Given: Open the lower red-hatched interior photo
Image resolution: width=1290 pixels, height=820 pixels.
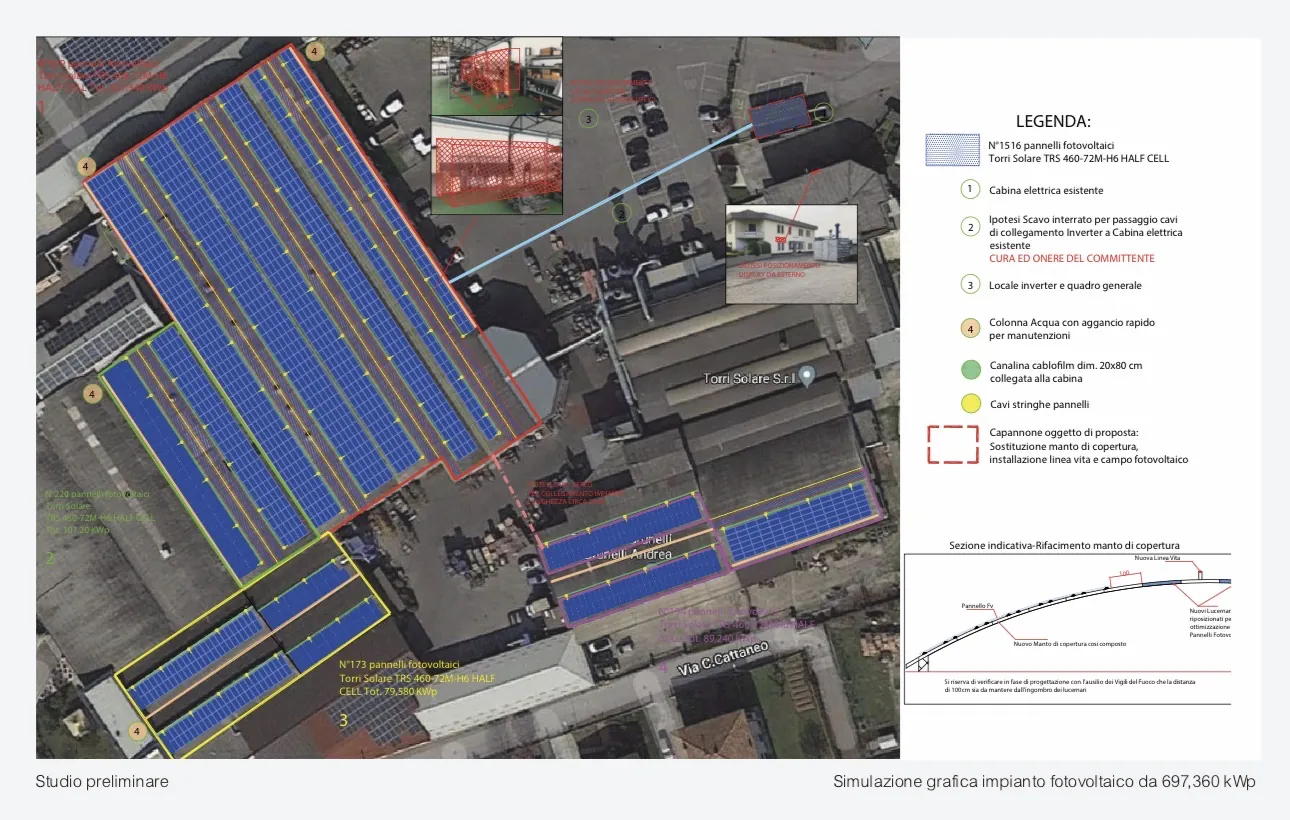Looking at the screenshot, I should [x=496, y=165].
